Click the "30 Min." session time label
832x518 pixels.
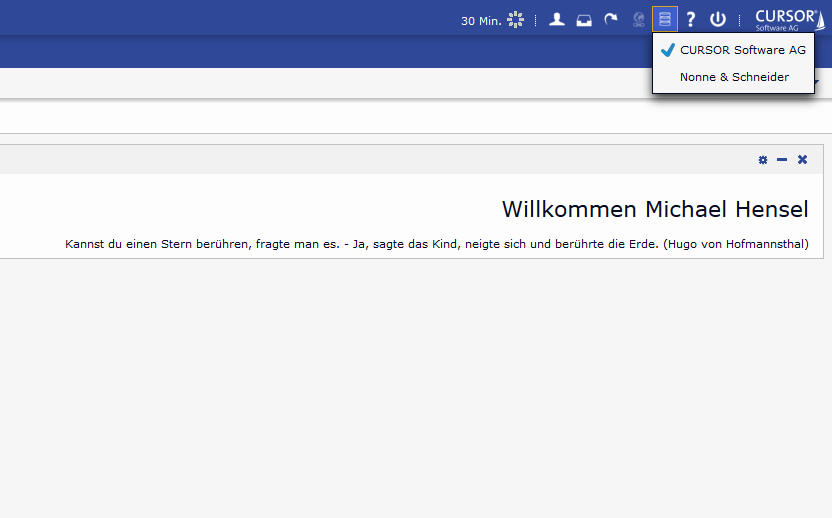click(481, 20)
